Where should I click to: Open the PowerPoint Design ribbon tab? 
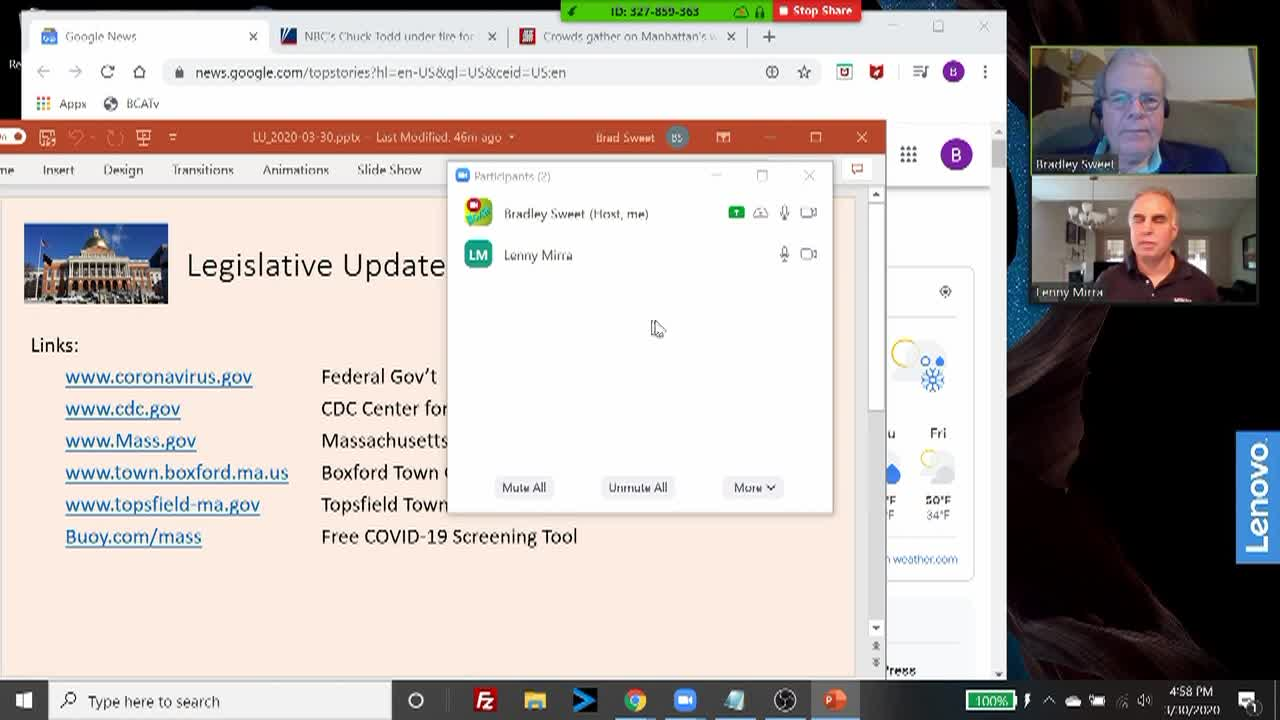point(123,170)
